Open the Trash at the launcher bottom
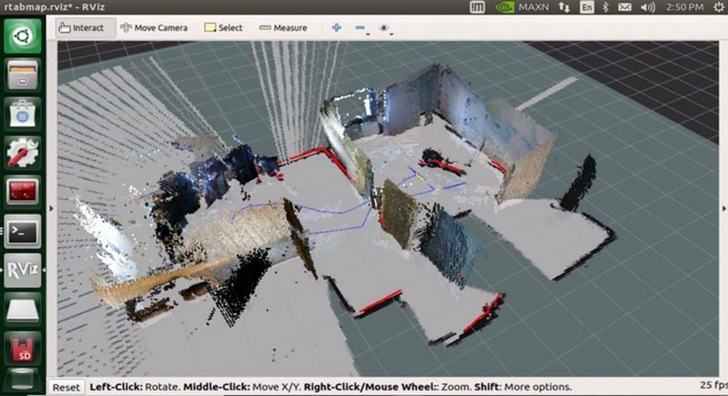 tap(23, 380)
